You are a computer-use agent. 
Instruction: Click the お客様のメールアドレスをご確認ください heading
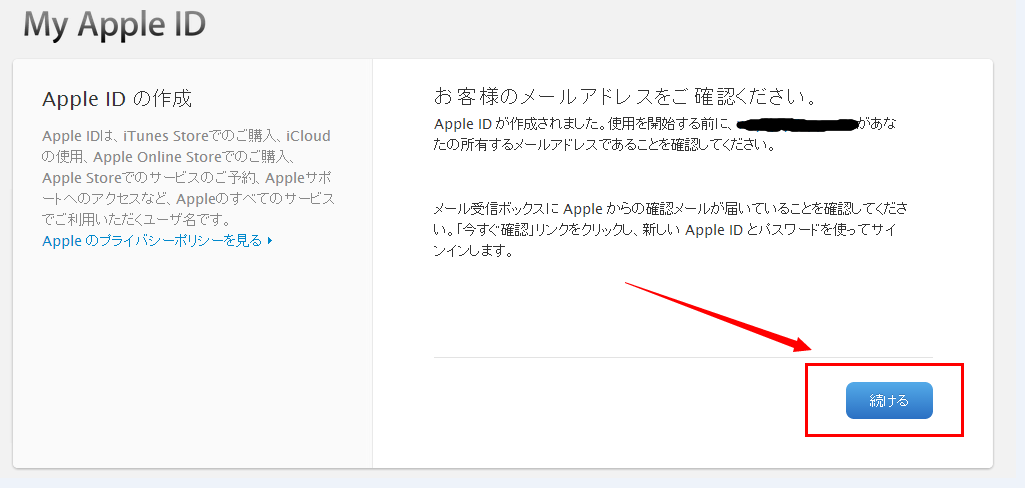626,97
